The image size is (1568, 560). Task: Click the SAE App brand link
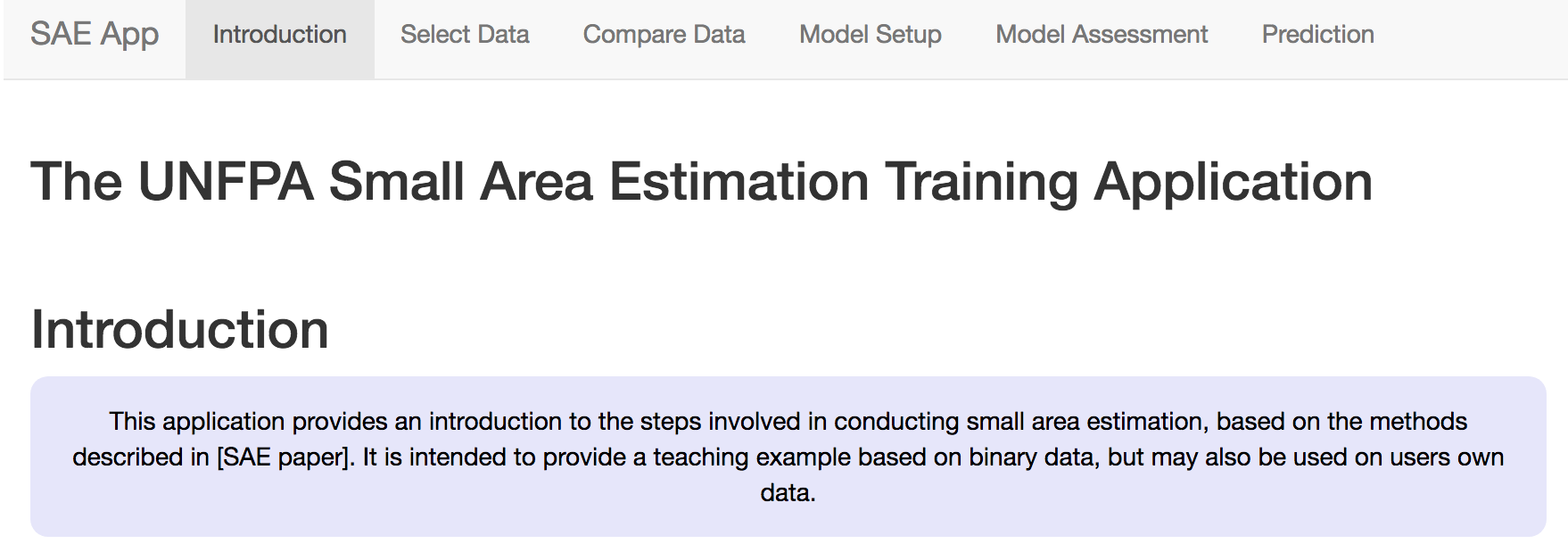[95, 35]
